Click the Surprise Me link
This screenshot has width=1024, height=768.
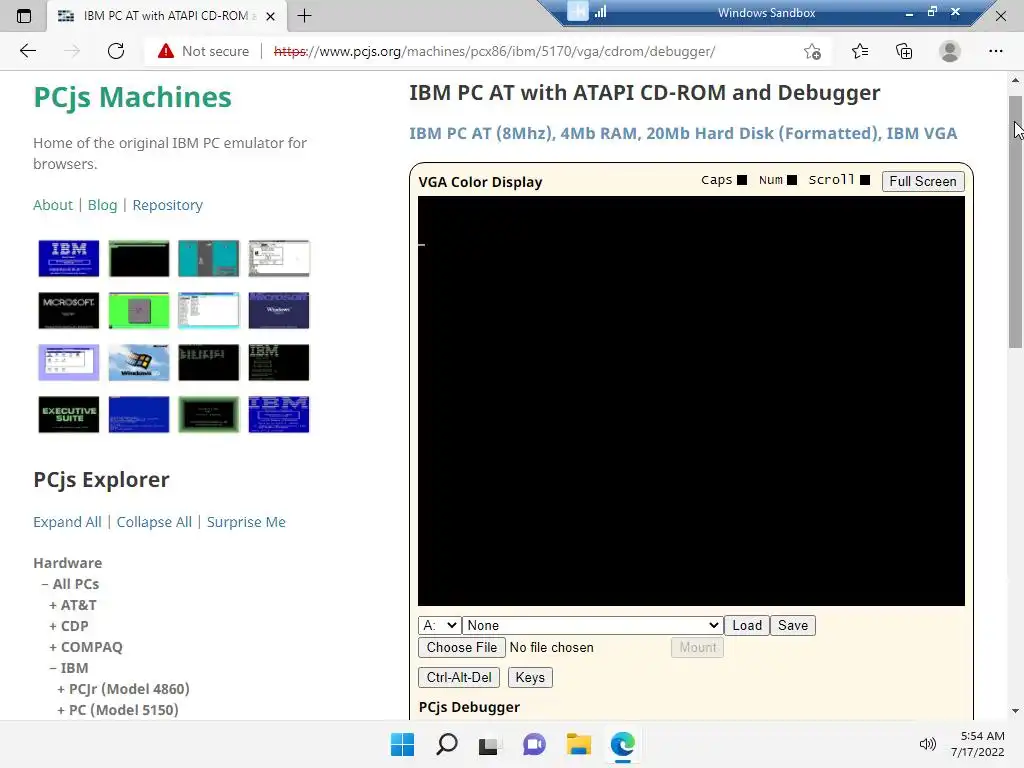[x=246, y=522]
